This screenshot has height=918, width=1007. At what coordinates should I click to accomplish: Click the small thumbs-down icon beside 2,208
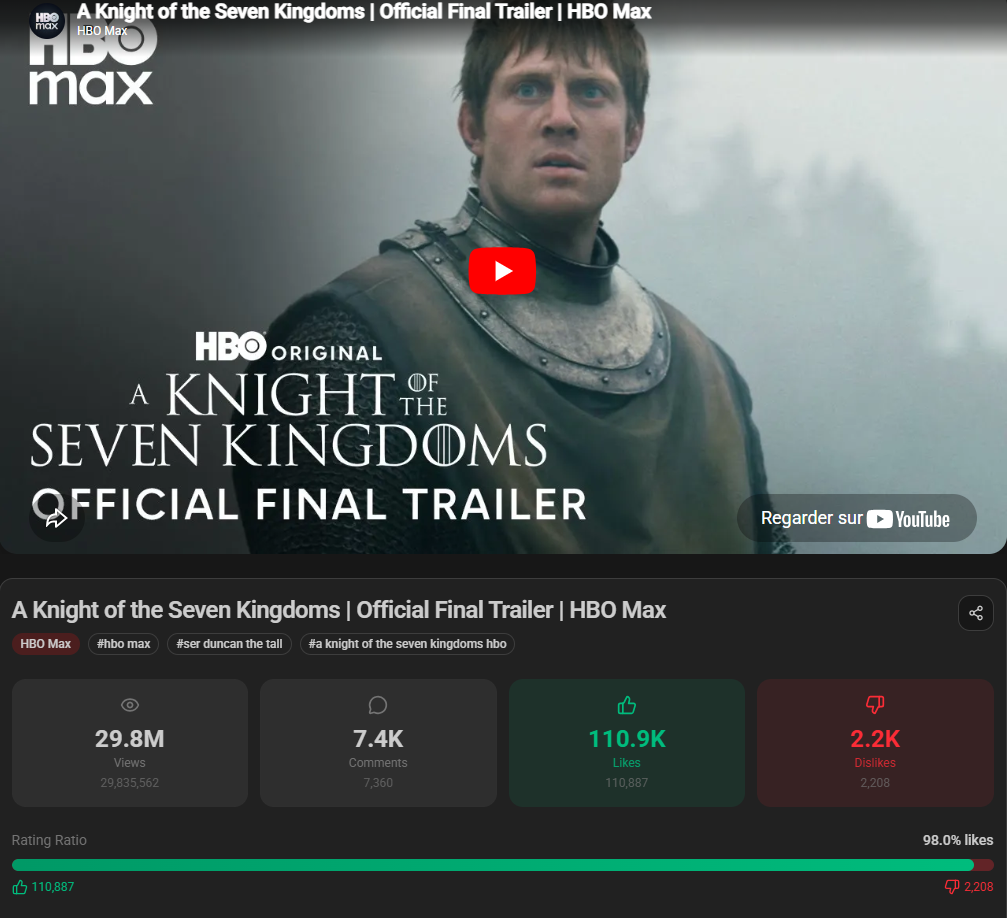(952, 887)
